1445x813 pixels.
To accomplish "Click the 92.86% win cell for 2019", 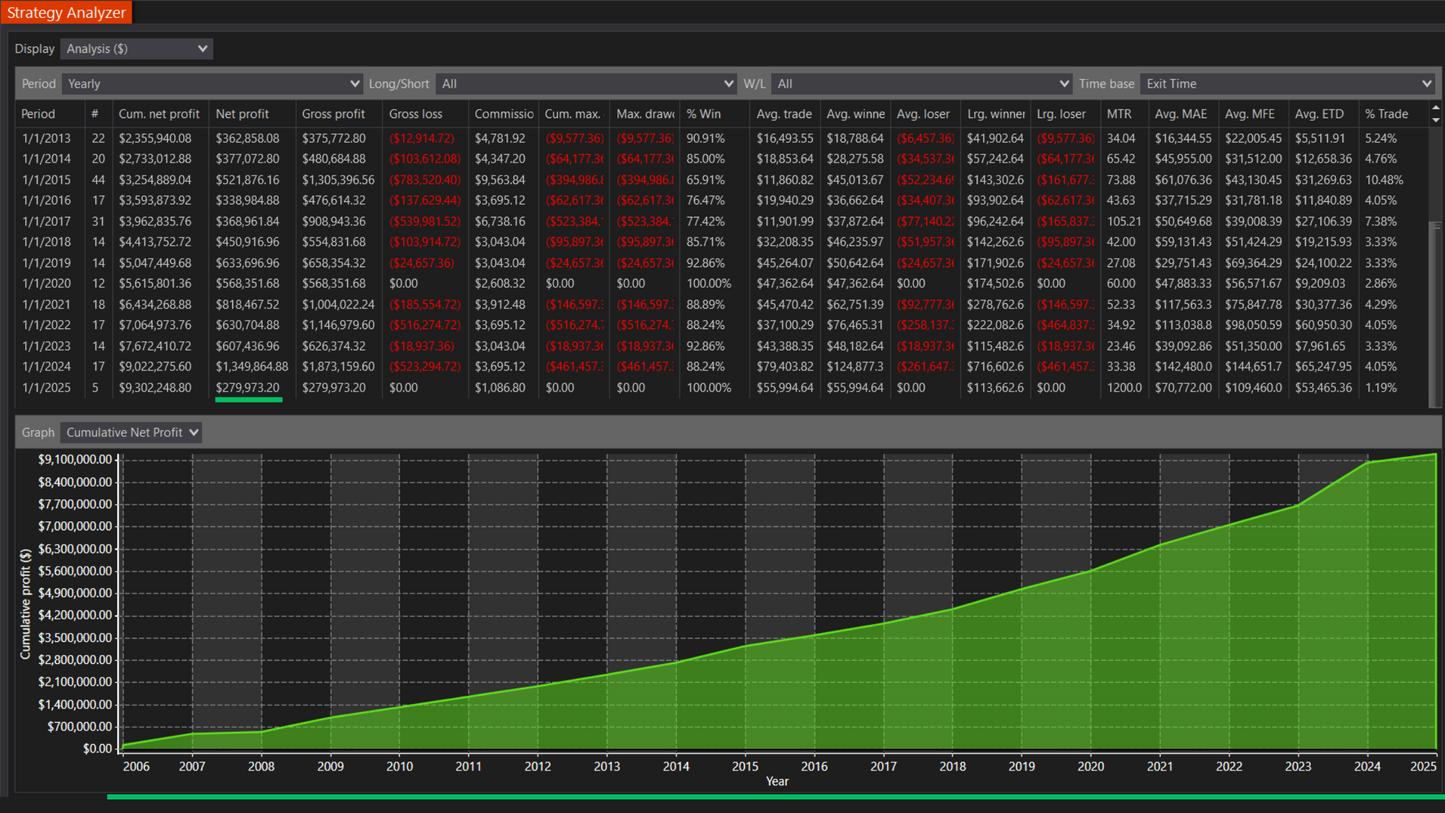I will (x=705, y=263).
